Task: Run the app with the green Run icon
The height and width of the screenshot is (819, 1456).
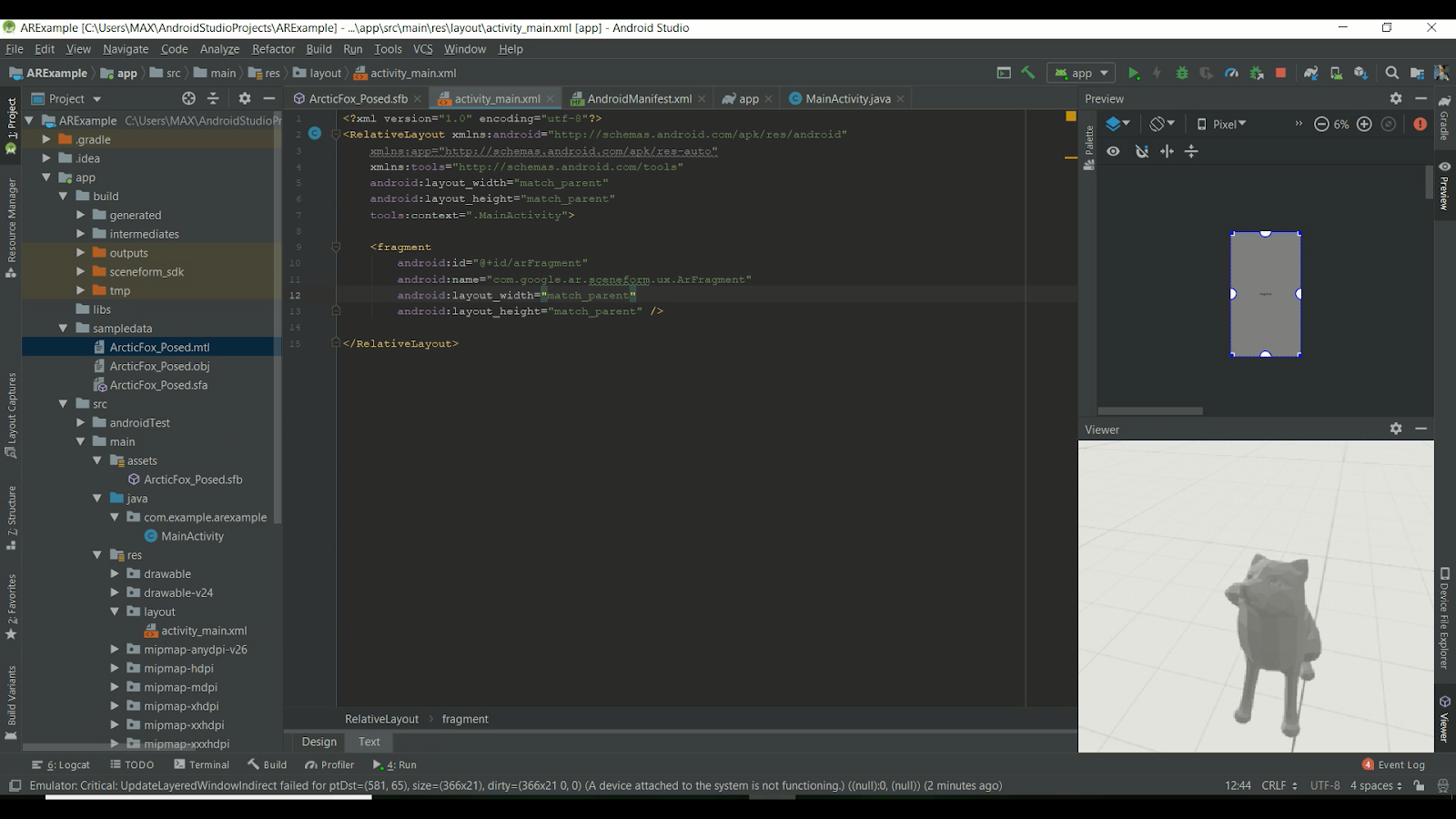Action: [1134, 73]
